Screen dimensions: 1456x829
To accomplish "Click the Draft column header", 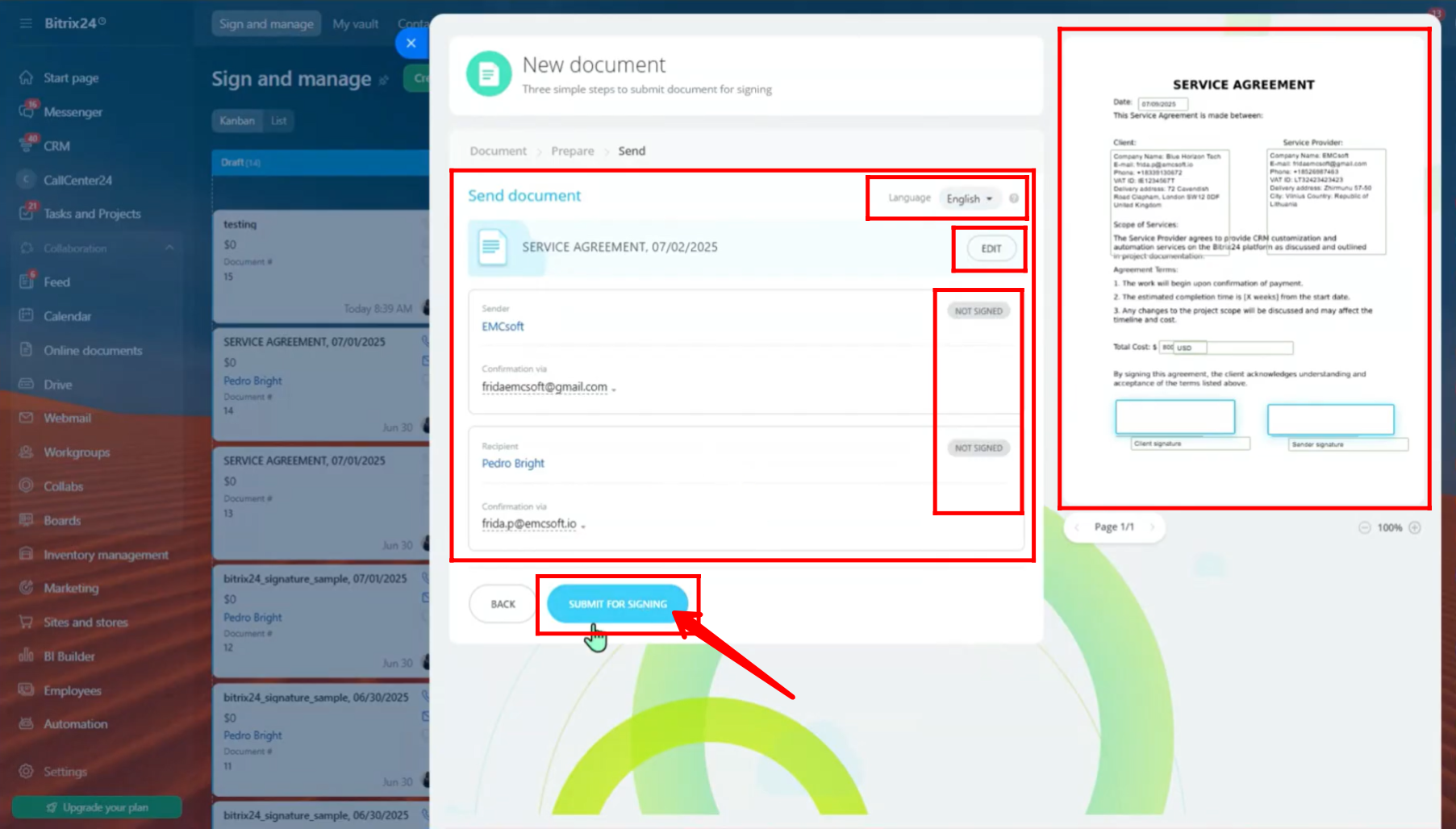I will point(320,163).
